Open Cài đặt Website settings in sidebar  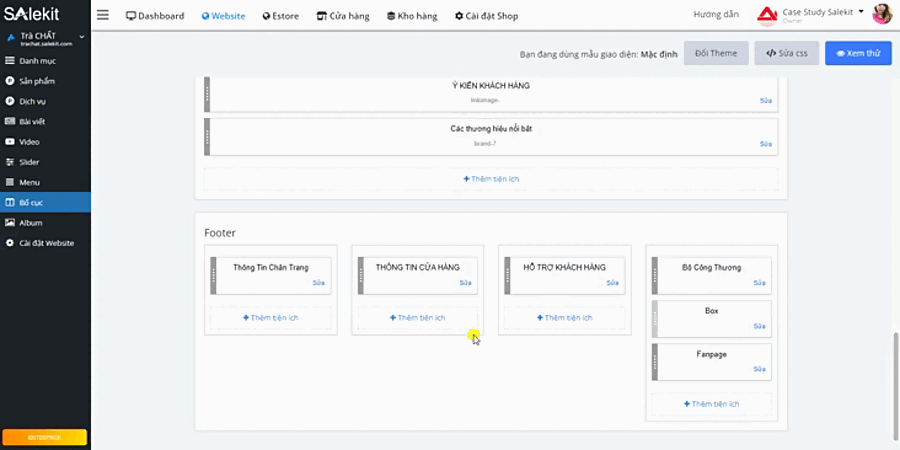45,243
